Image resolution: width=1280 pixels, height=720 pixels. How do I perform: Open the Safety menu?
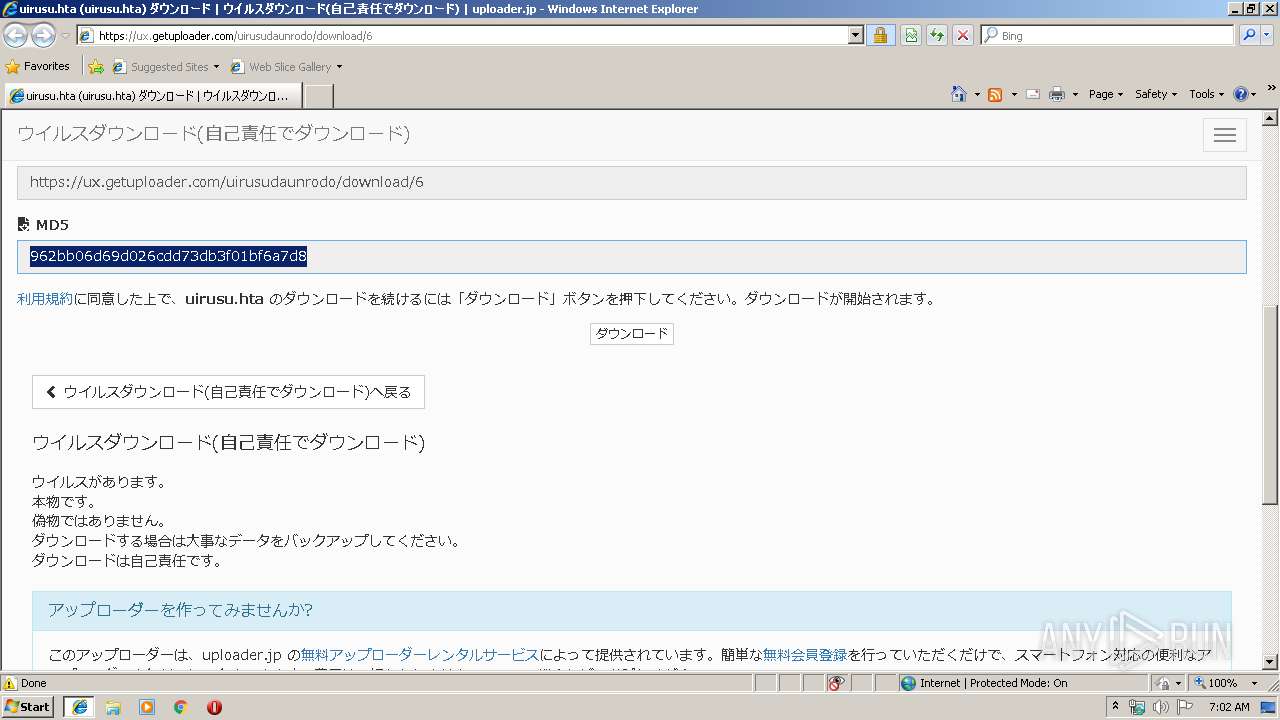coord(1156,94)
